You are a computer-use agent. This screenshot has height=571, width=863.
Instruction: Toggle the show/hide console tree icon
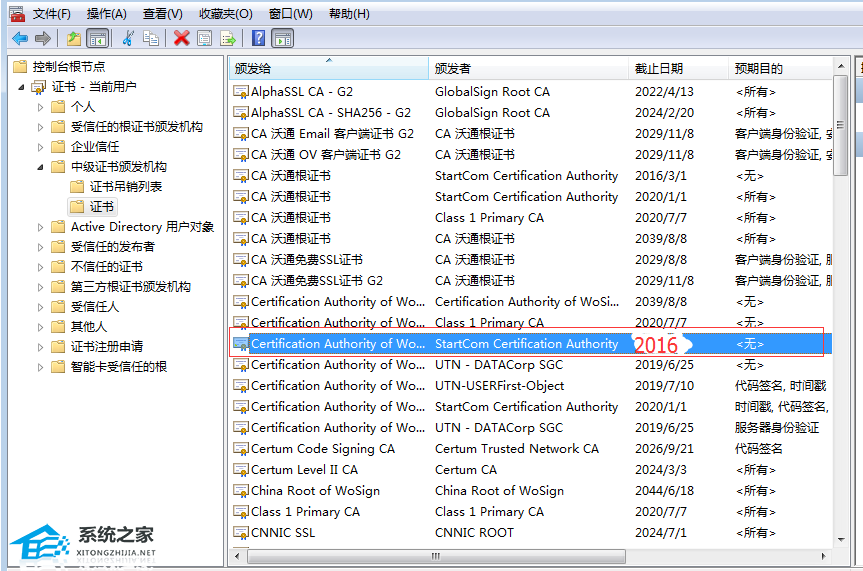click(97, 39)
